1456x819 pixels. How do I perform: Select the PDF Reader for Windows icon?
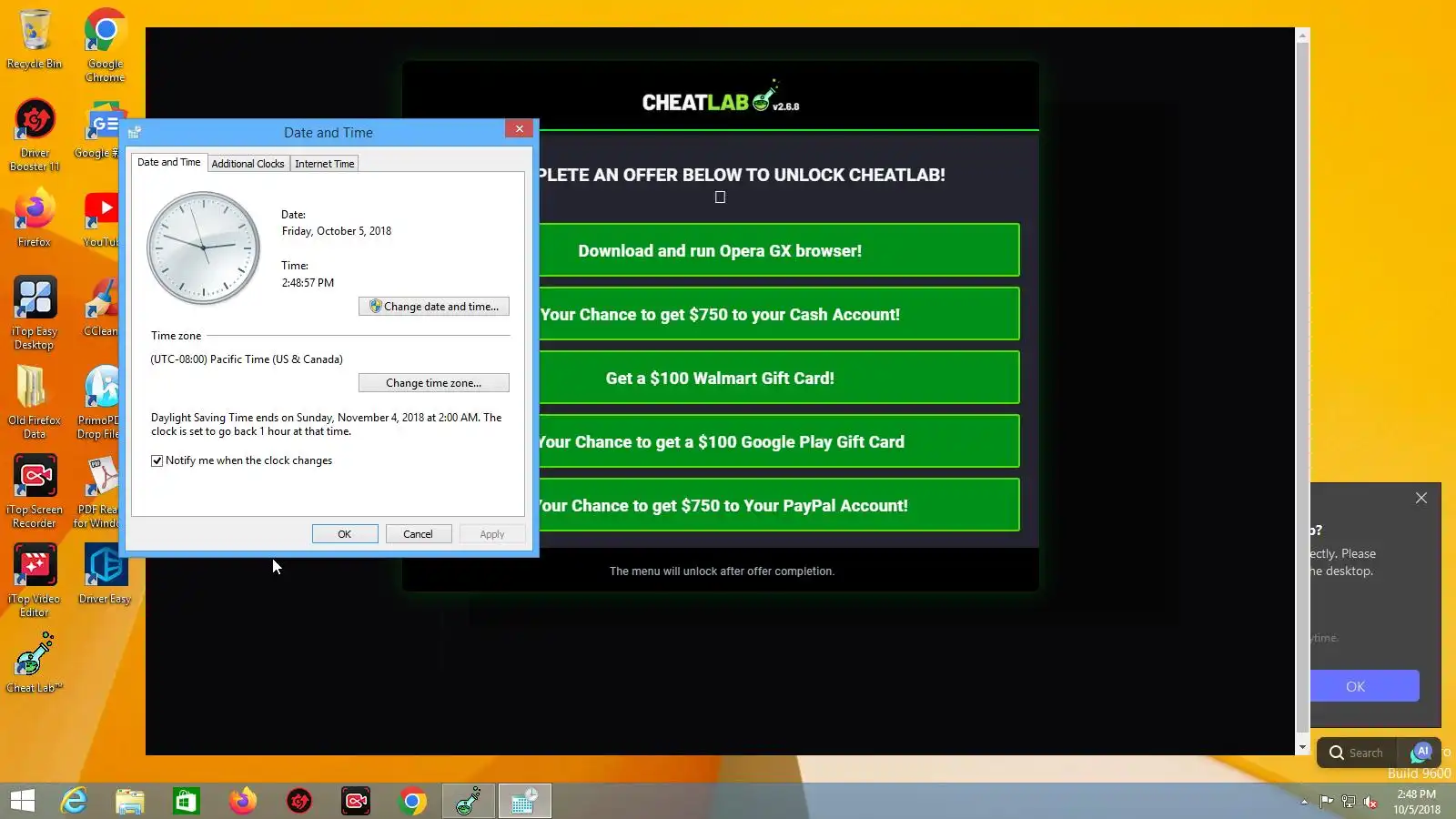click(98, 490)
